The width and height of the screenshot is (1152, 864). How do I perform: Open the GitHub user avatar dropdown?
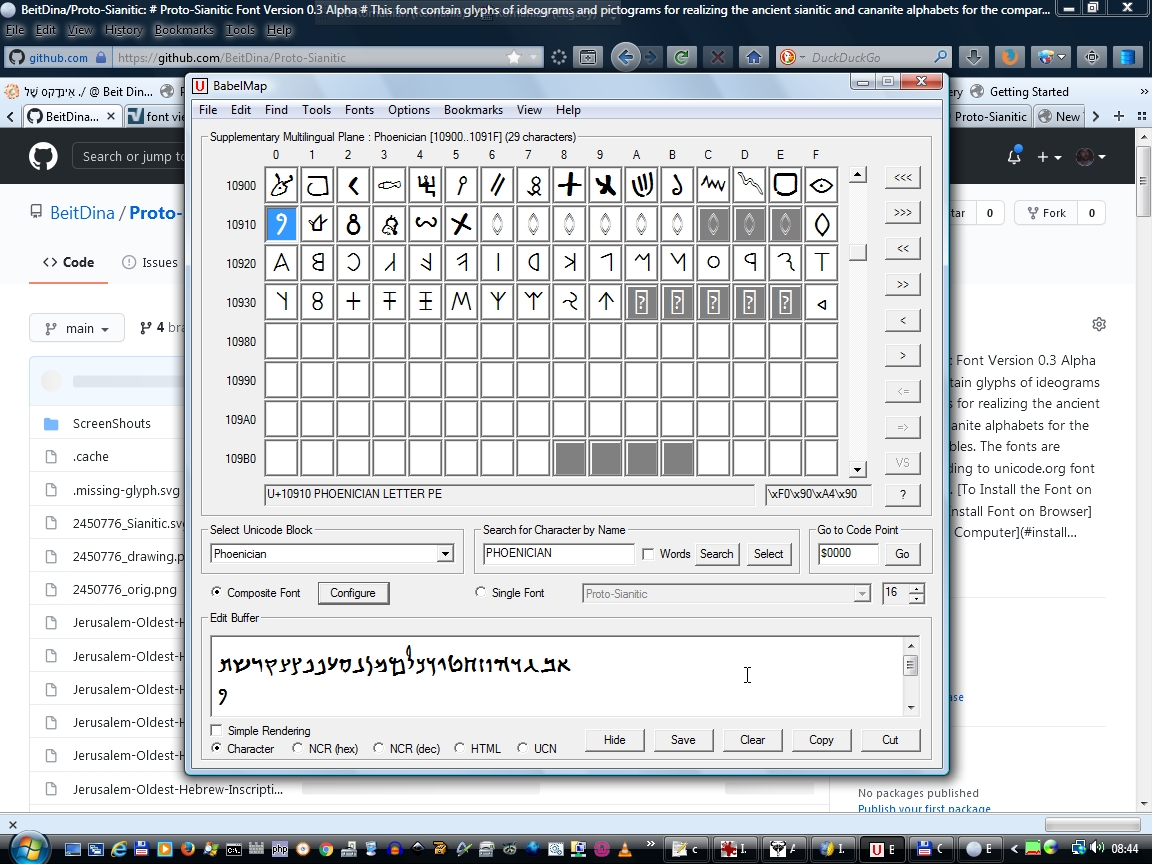click(x=1090, y=156)
